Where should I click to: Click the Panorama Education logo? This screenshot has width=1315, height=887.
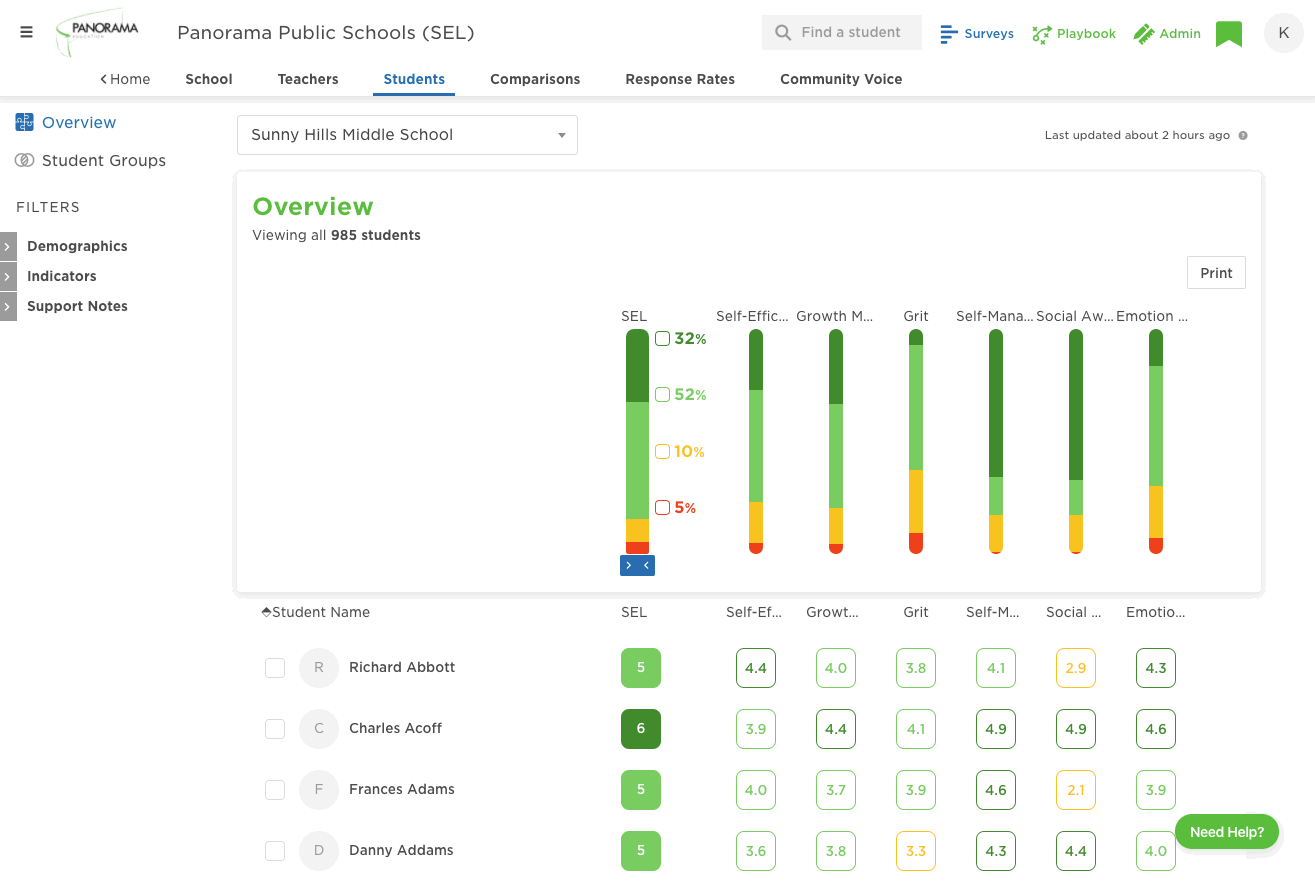[x=98, y=34]
